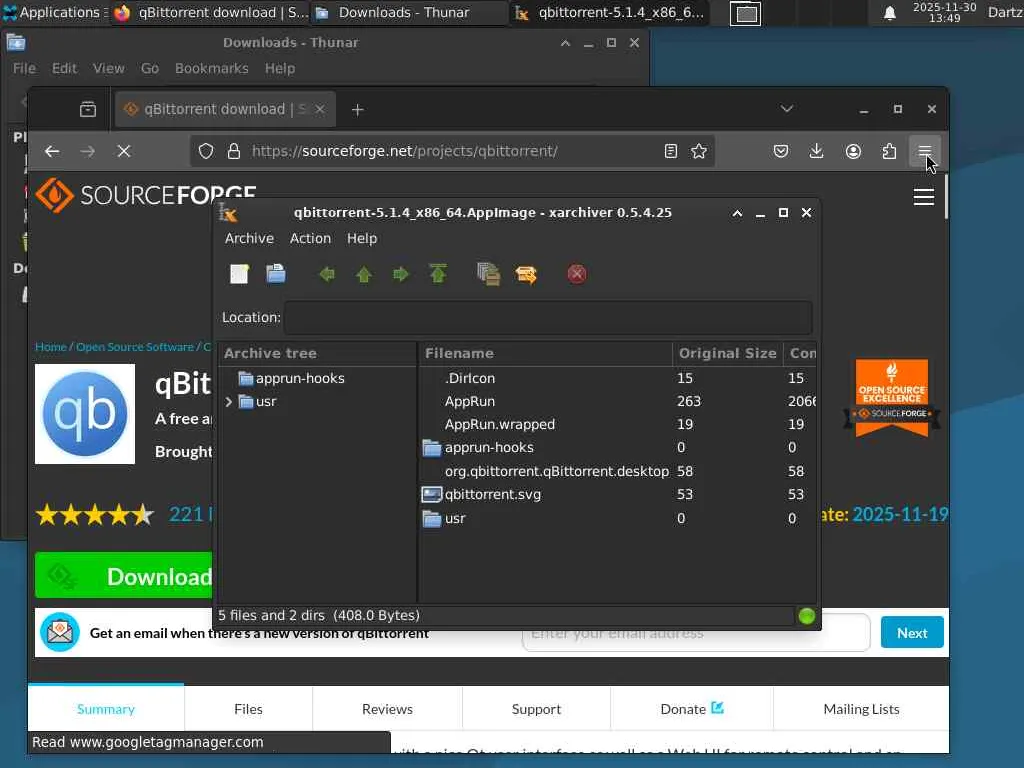Open Action menu in xarchiver

pyautogui.click(x=310, y=238)
